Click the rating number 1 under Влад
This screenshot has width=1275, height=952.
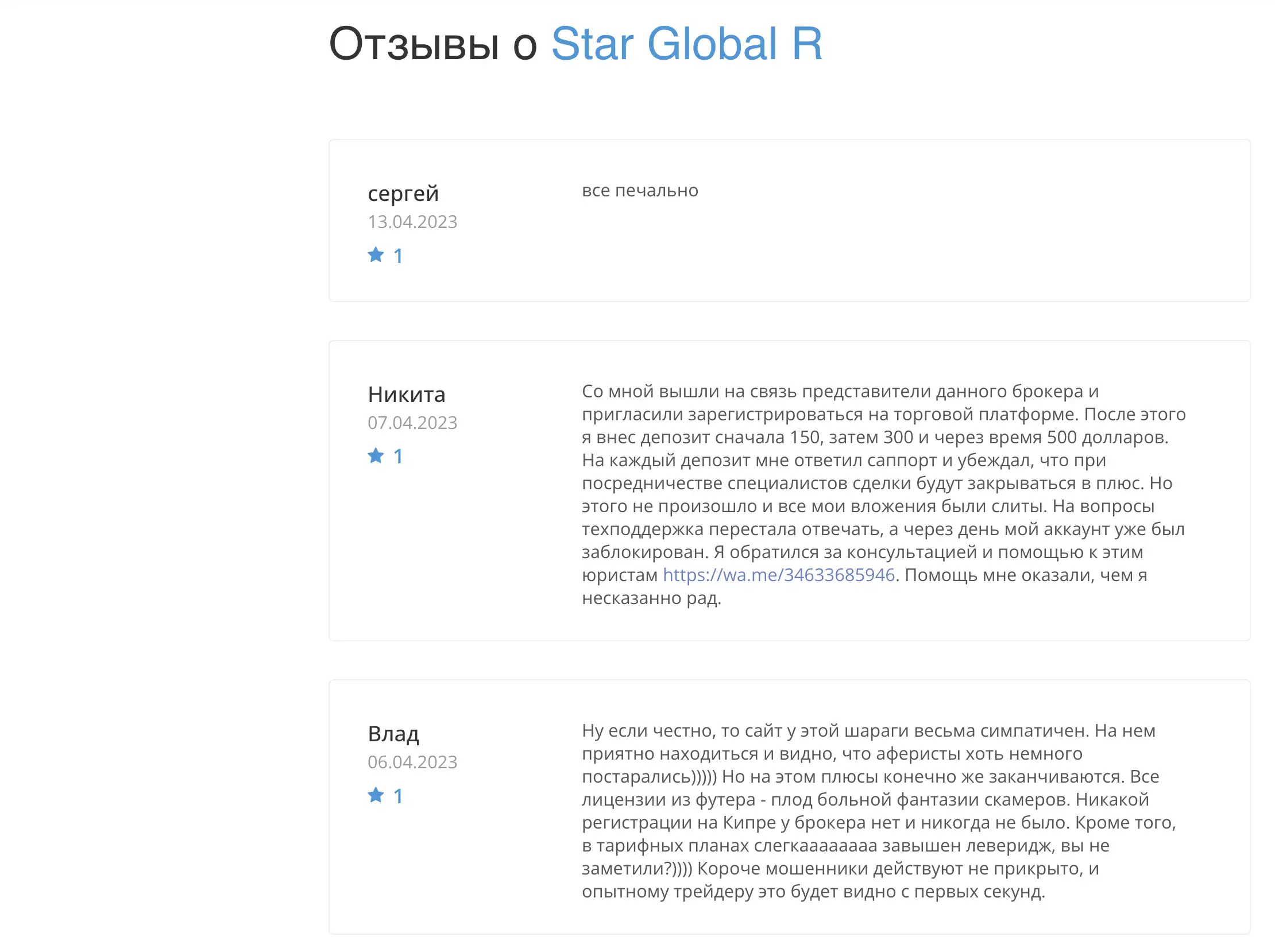(x=398, y=796)
